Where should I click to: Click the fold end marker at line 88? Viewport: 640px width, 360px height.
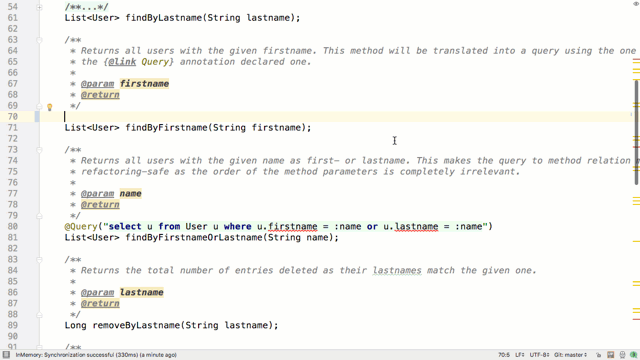[39, 315]
